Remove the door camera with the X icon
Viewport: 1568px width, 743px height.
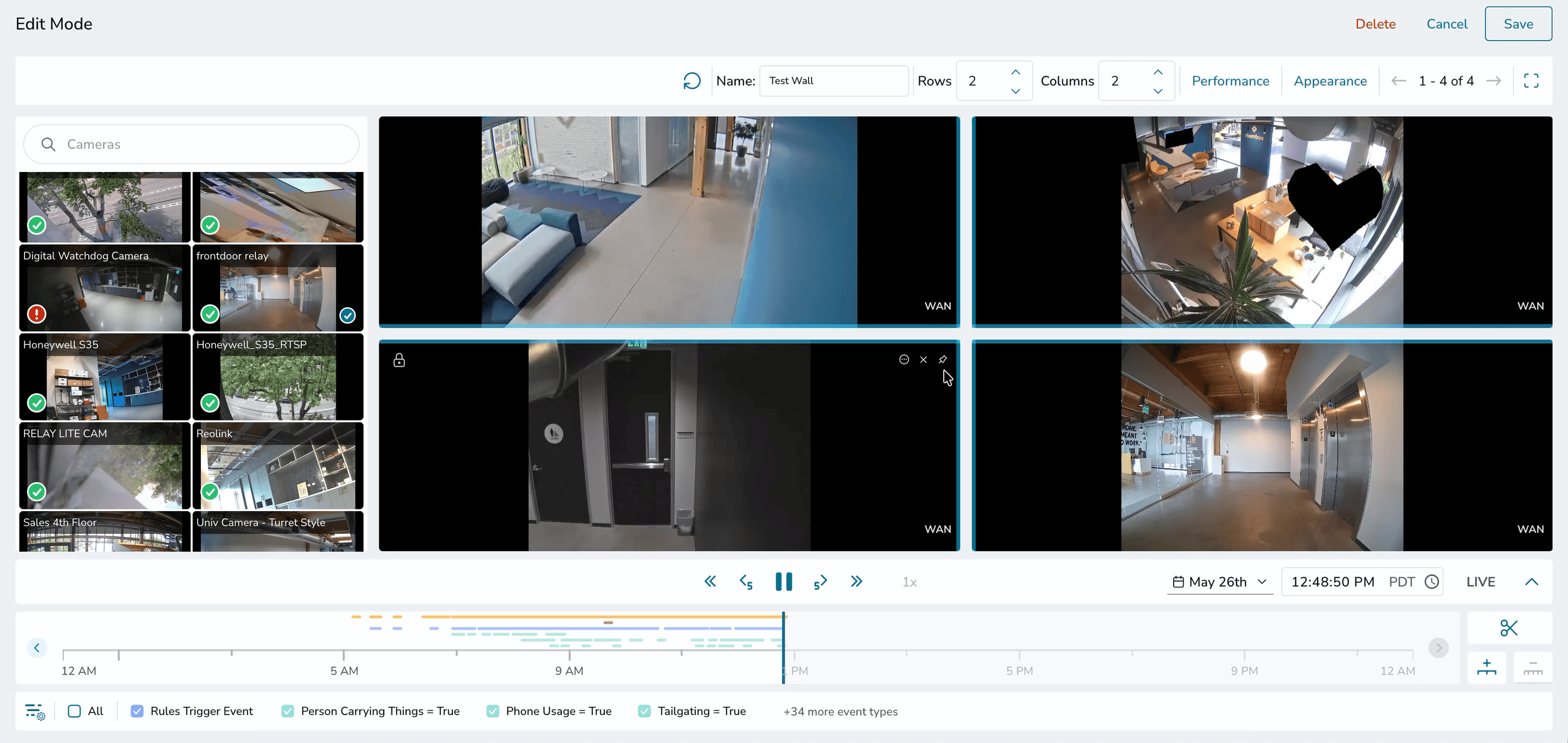pyautogui.click(x=923, y=360)
